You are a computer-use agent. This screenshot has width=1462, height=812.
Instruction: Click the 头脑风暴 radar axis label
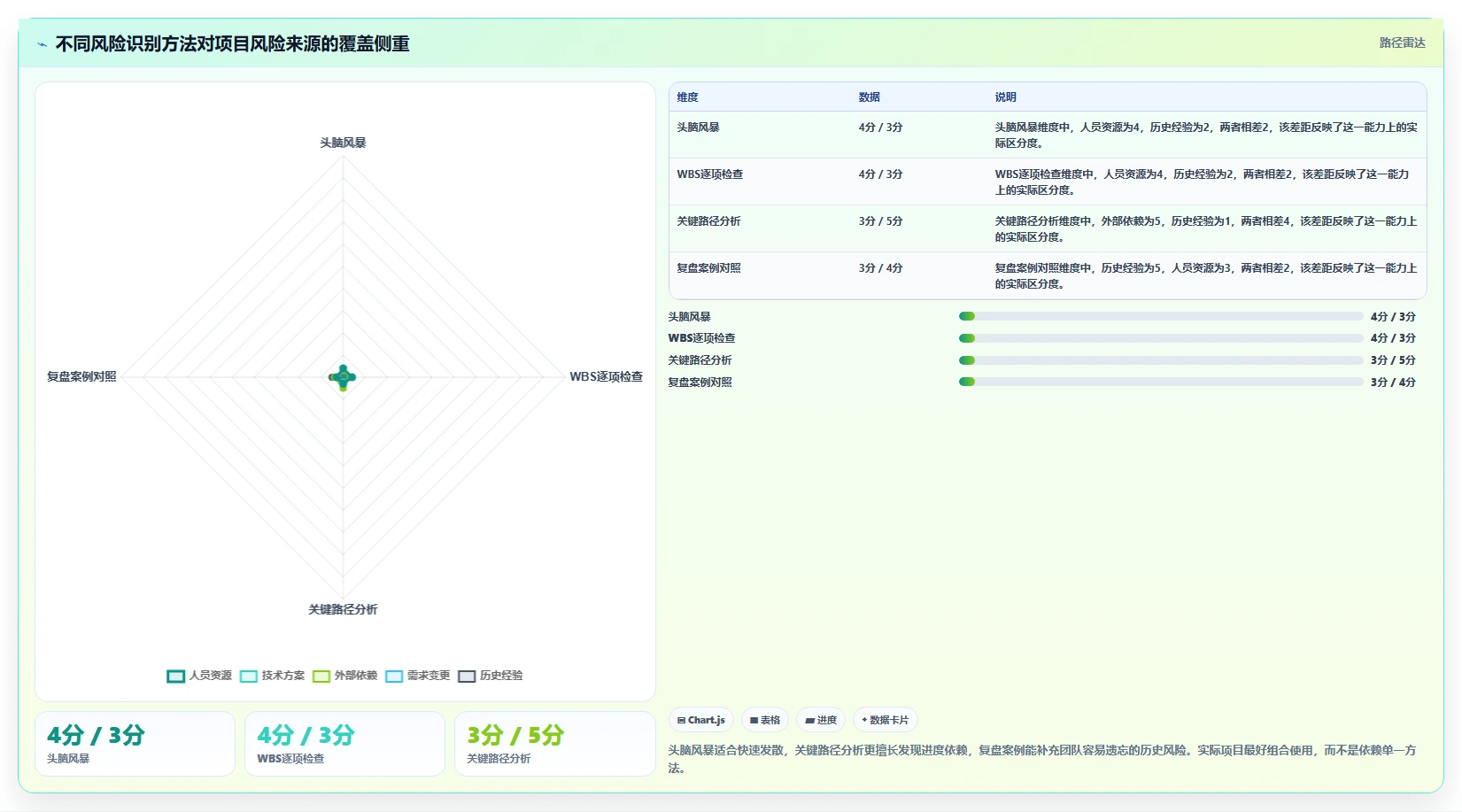(x=343, y=143)
